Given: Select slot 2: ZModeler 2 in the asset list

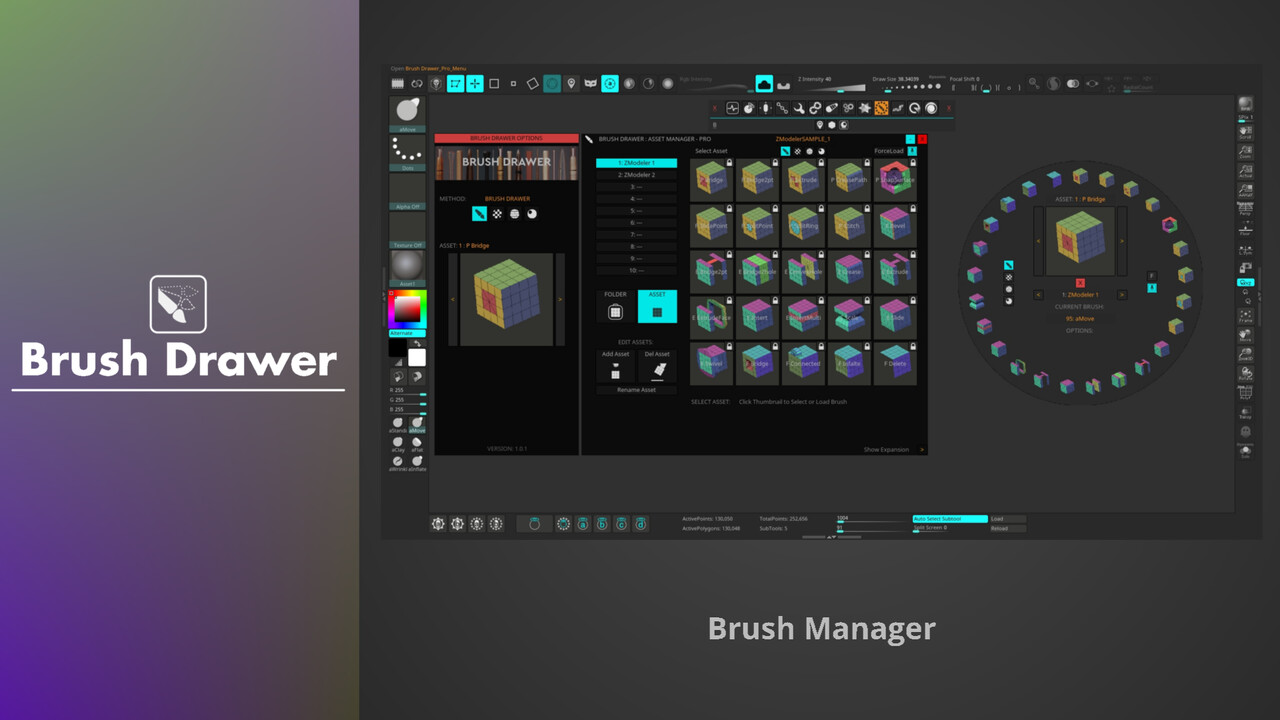Looking at the screenshot, I should tap(636, 174).
